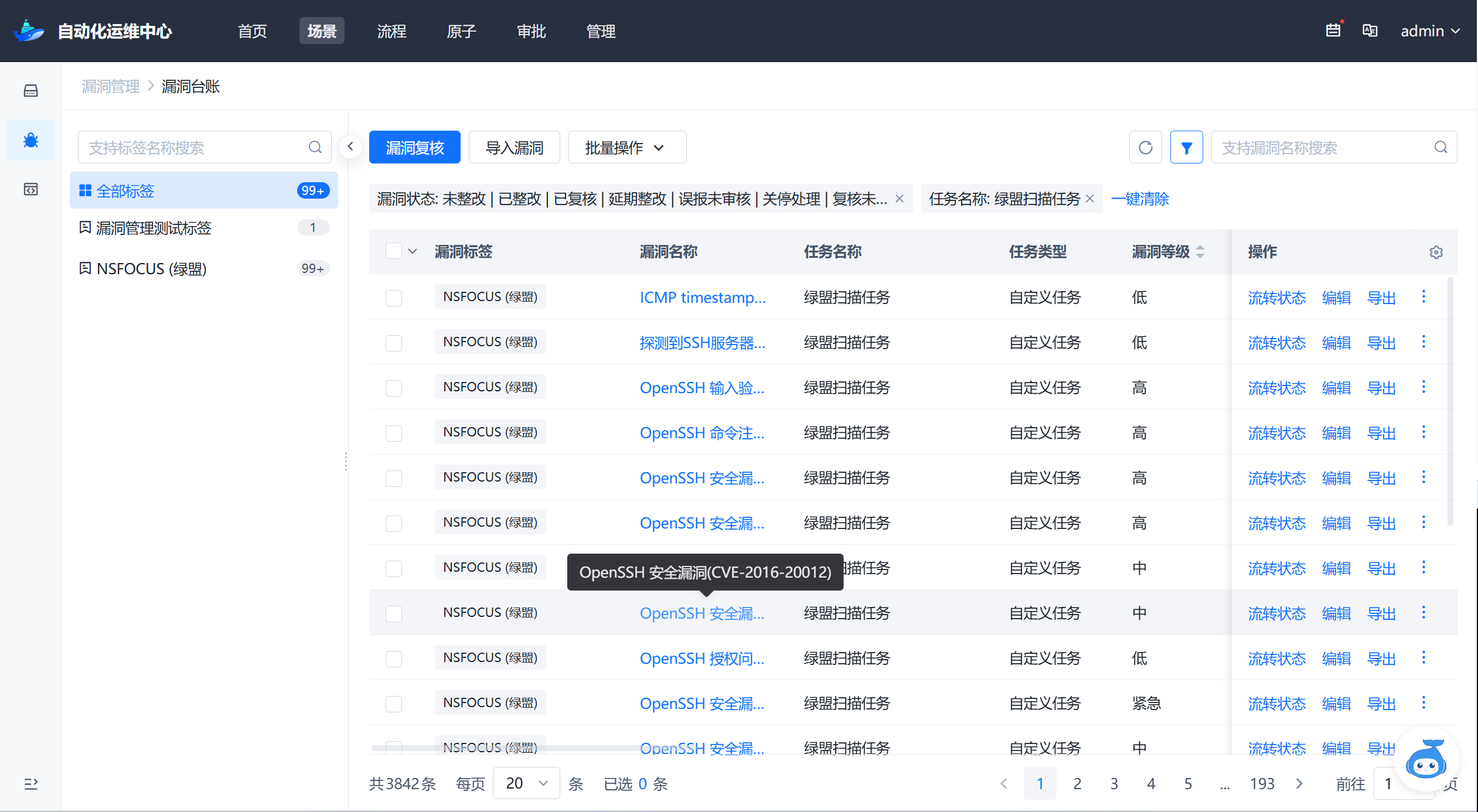Remove the 任务名称 filter chip

pyautogui.click(x=1089, y=199)
